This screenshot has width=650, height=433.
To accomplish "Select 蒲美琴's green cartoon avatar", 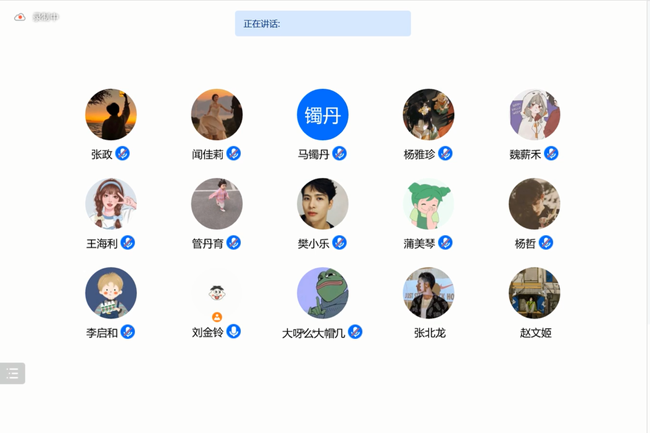I will 429,204.
